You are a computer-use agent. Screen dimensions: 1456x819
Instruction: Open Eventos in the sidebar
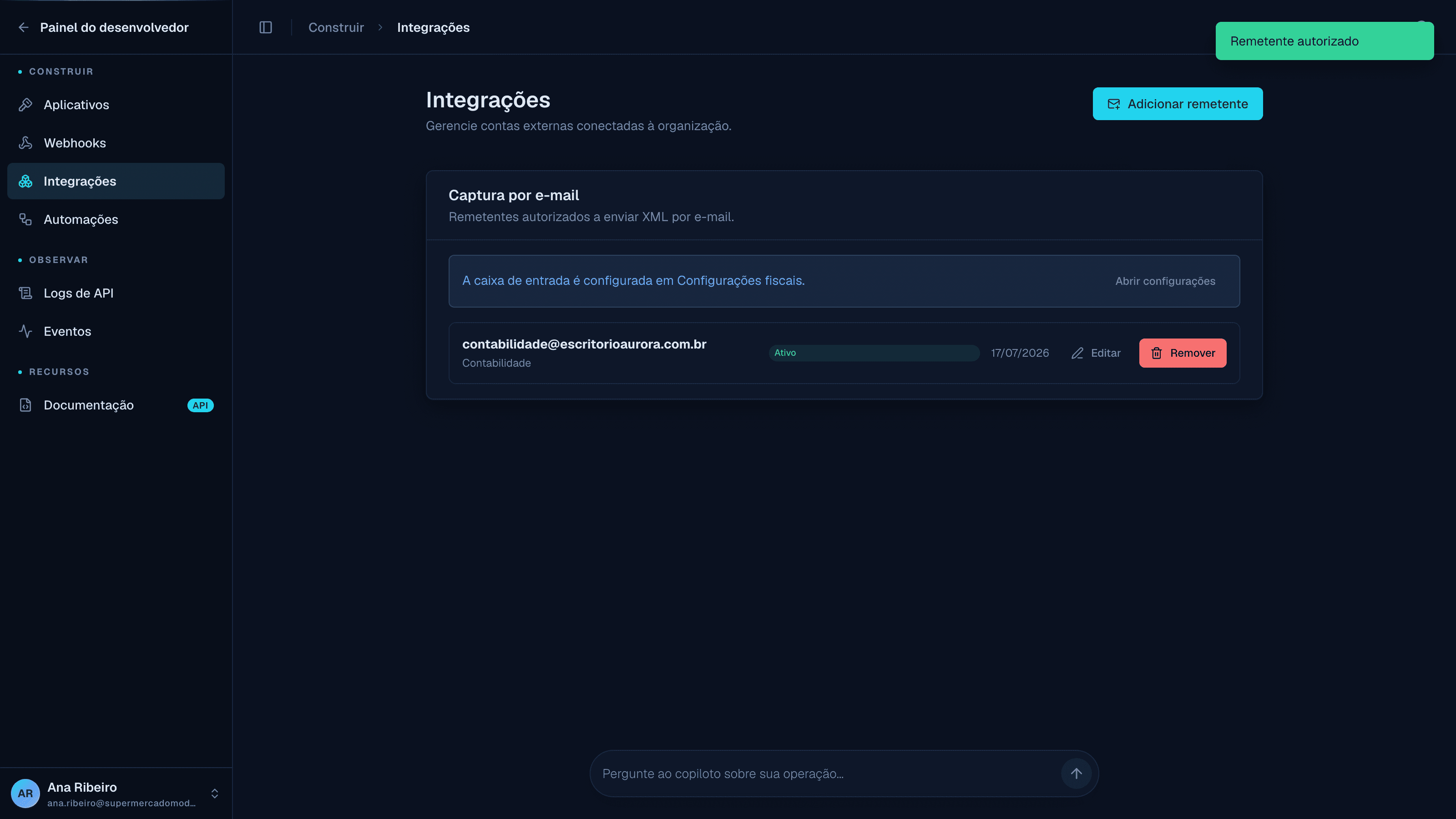pyautogui.click(x=116, y=331)
